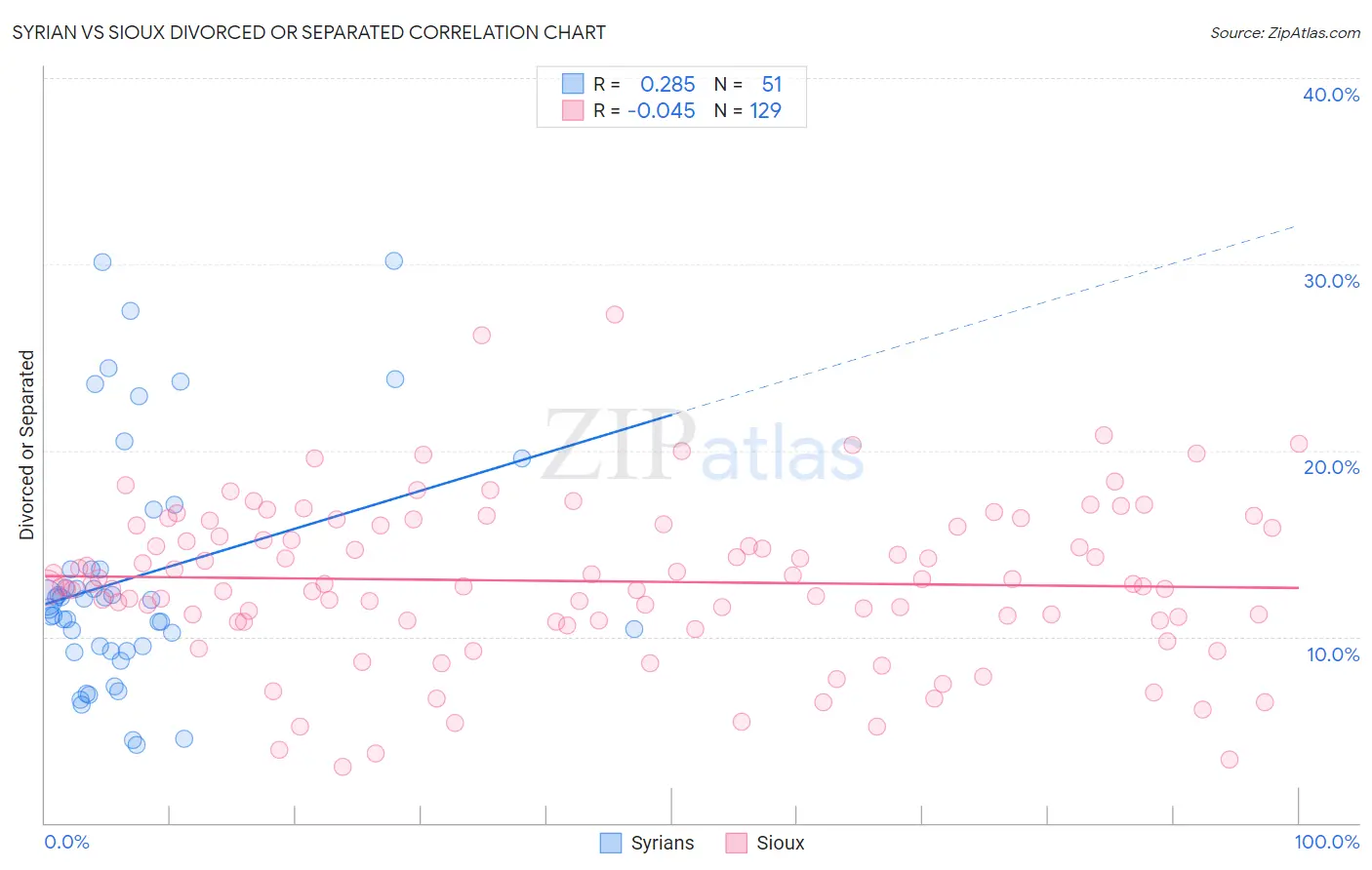Click the N = 51 statistic value
1372x870 pixels.
point(748,84)
